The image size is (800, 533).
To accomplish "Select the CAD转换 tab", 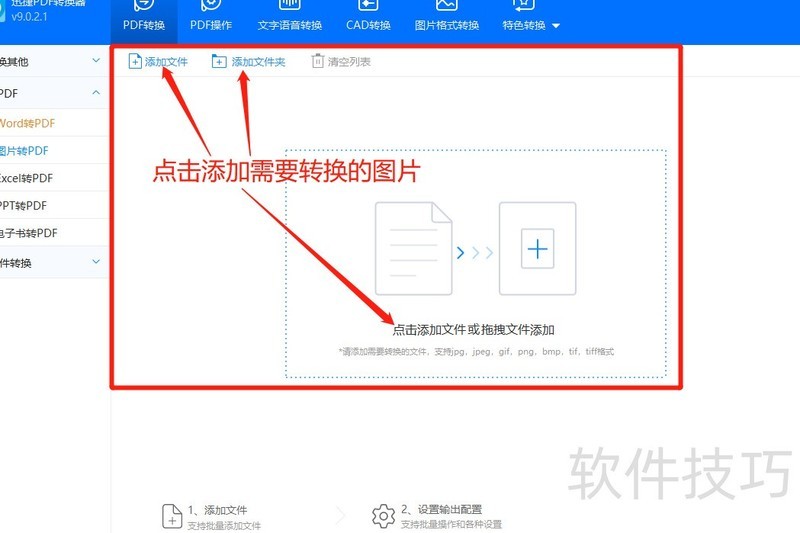I will point(368,20).
